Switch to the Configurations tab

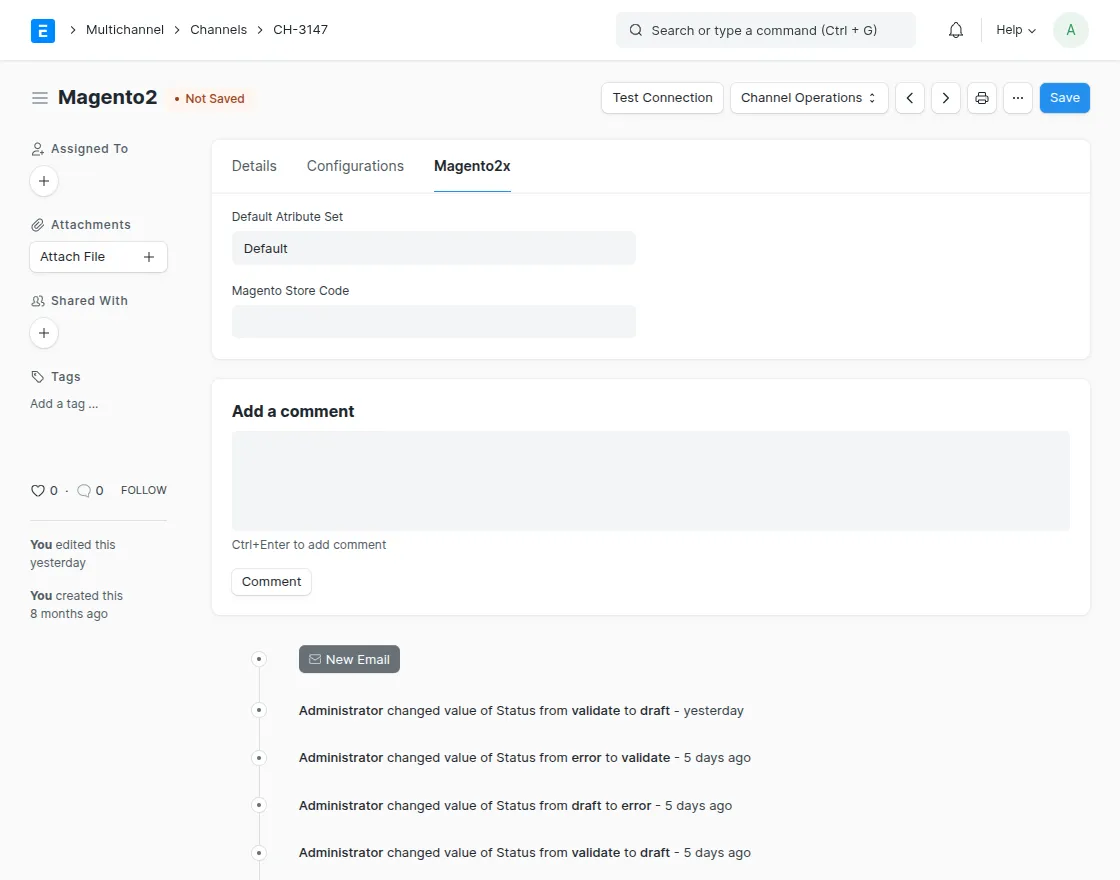[355, 166]
